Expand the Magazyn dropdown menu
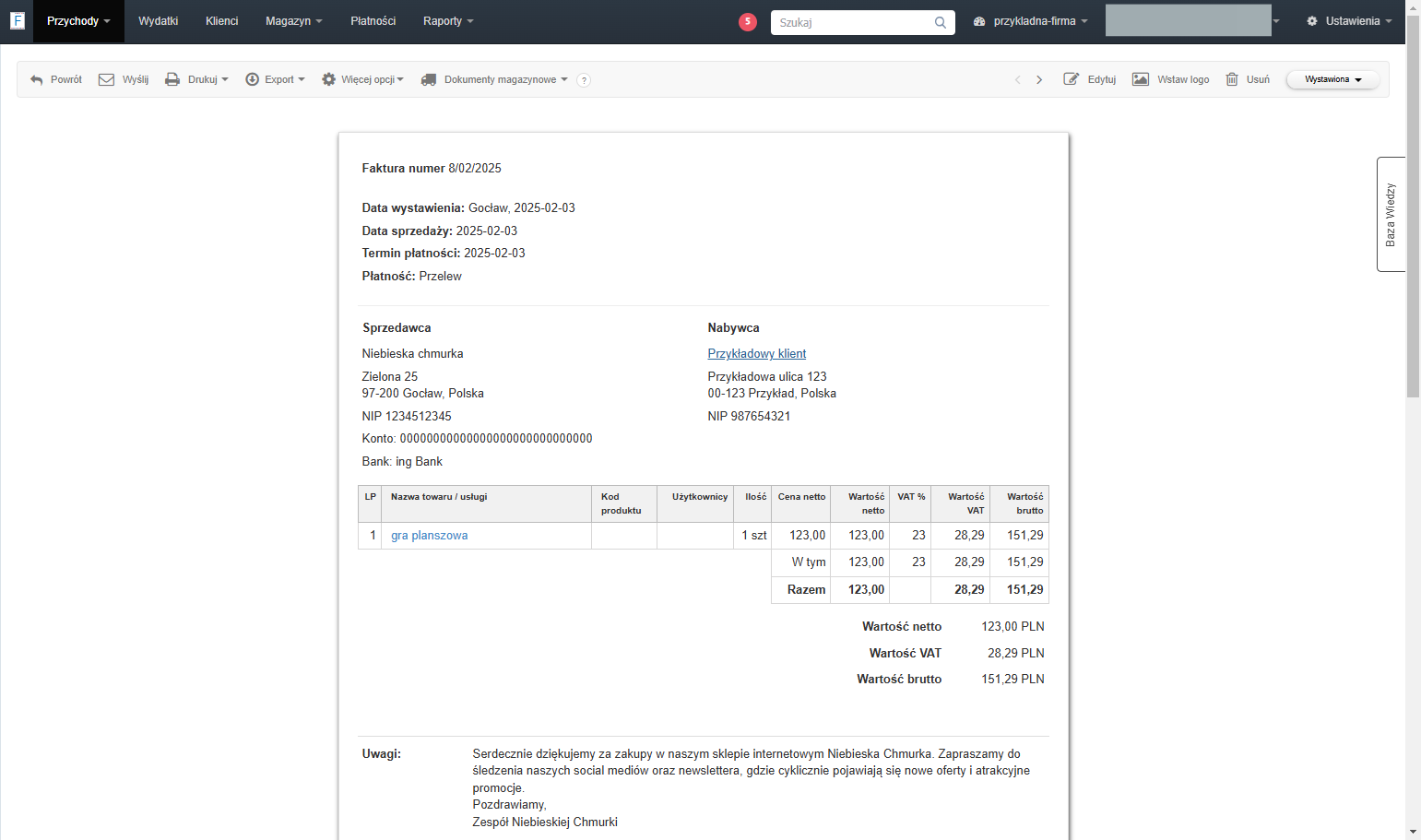1421x840 pixels. pyautogui.click(x=294, y=21)
